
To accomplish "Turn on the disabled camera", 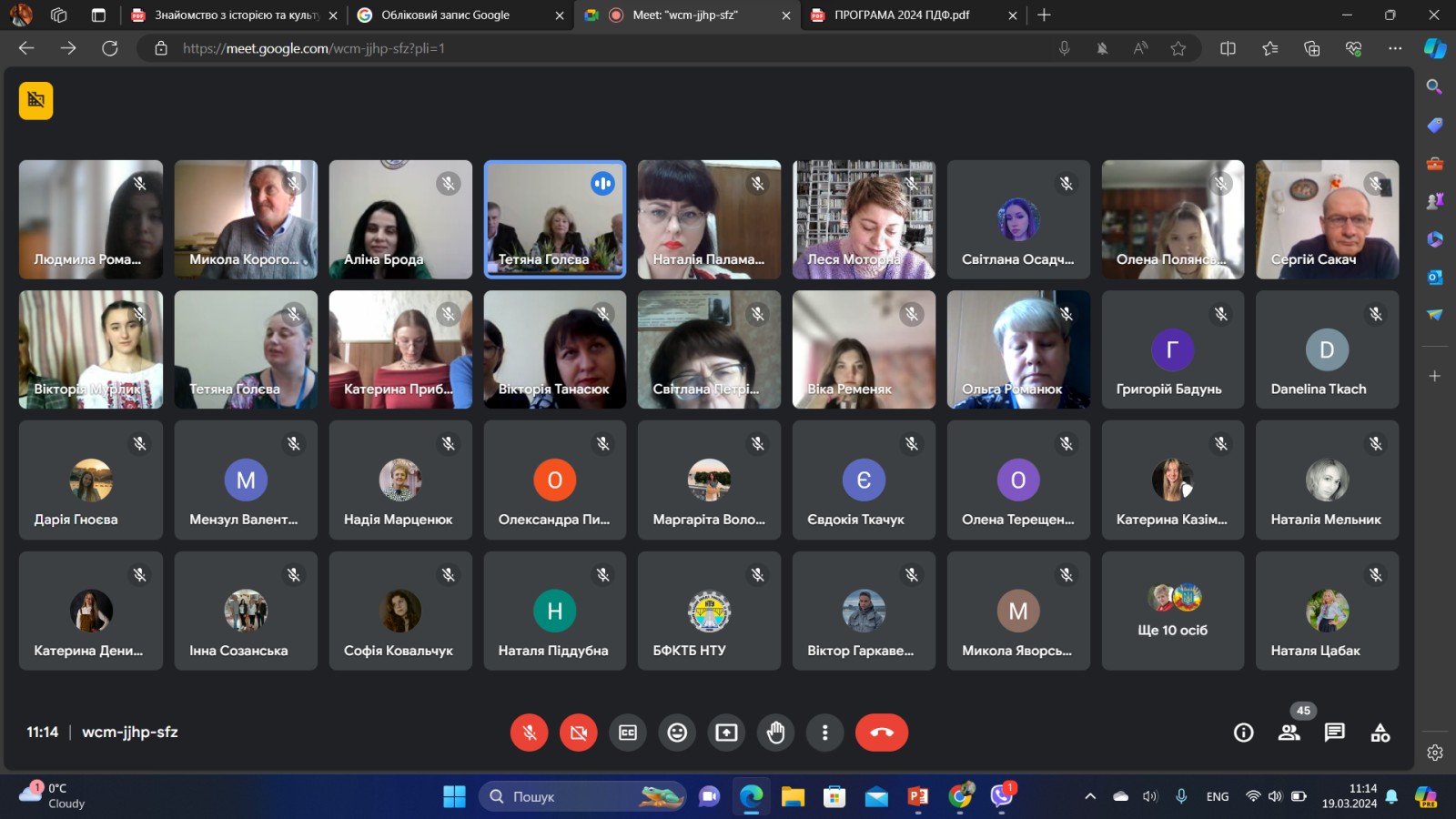I will click(578, 733).
